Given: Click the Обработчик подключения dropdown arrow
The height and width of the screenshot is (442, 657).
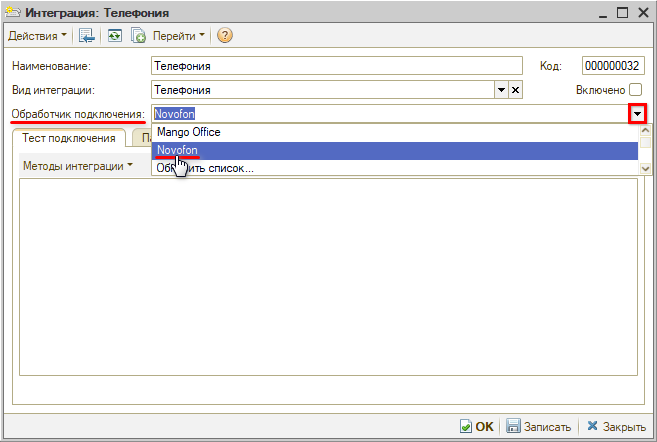Looking at the screenshot, I should (x=637, y=114).
